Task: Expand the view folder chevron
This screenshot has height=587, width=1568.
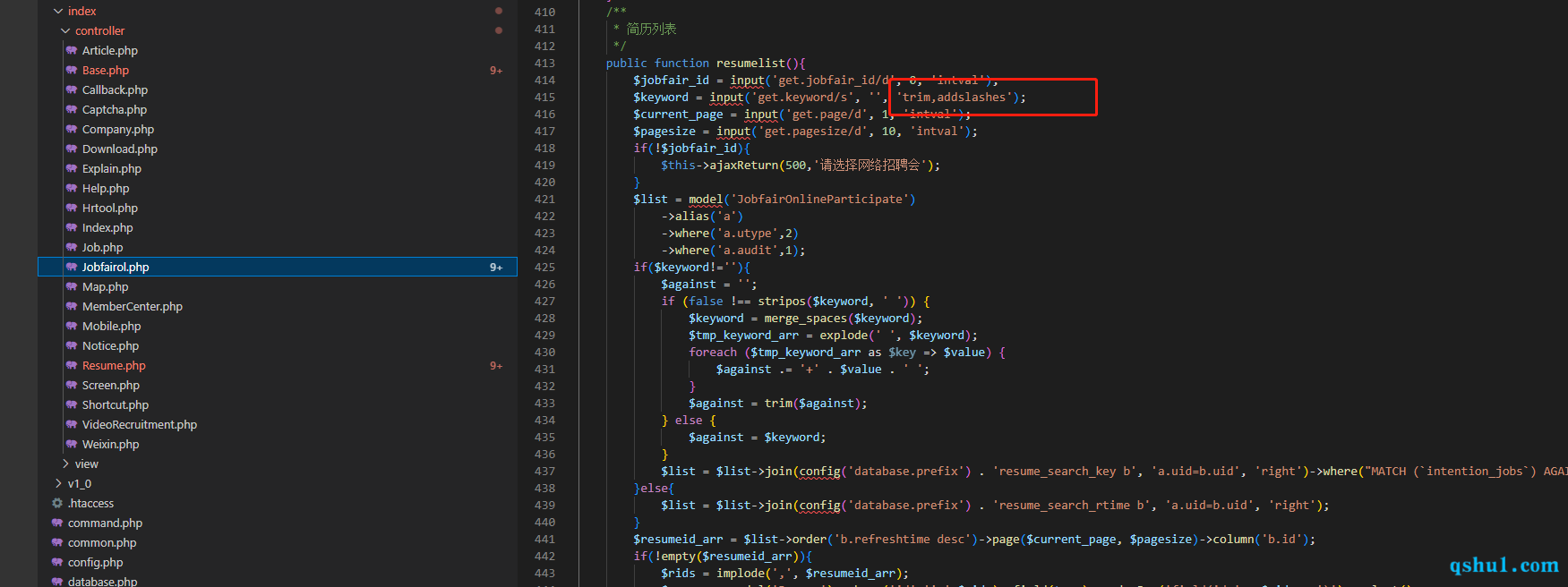Action: pyautogui.click(x=65, y=464)
